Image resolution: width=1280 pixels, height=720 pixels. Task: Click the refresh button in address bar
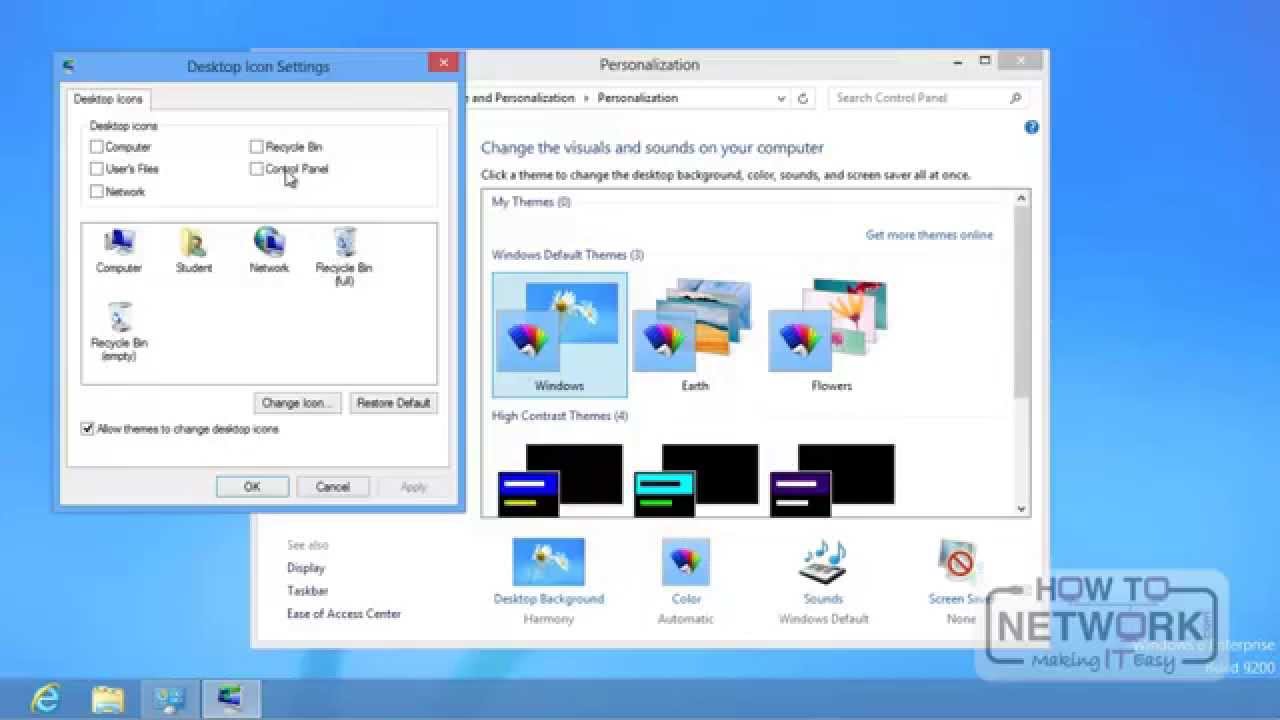coord(802,98)
